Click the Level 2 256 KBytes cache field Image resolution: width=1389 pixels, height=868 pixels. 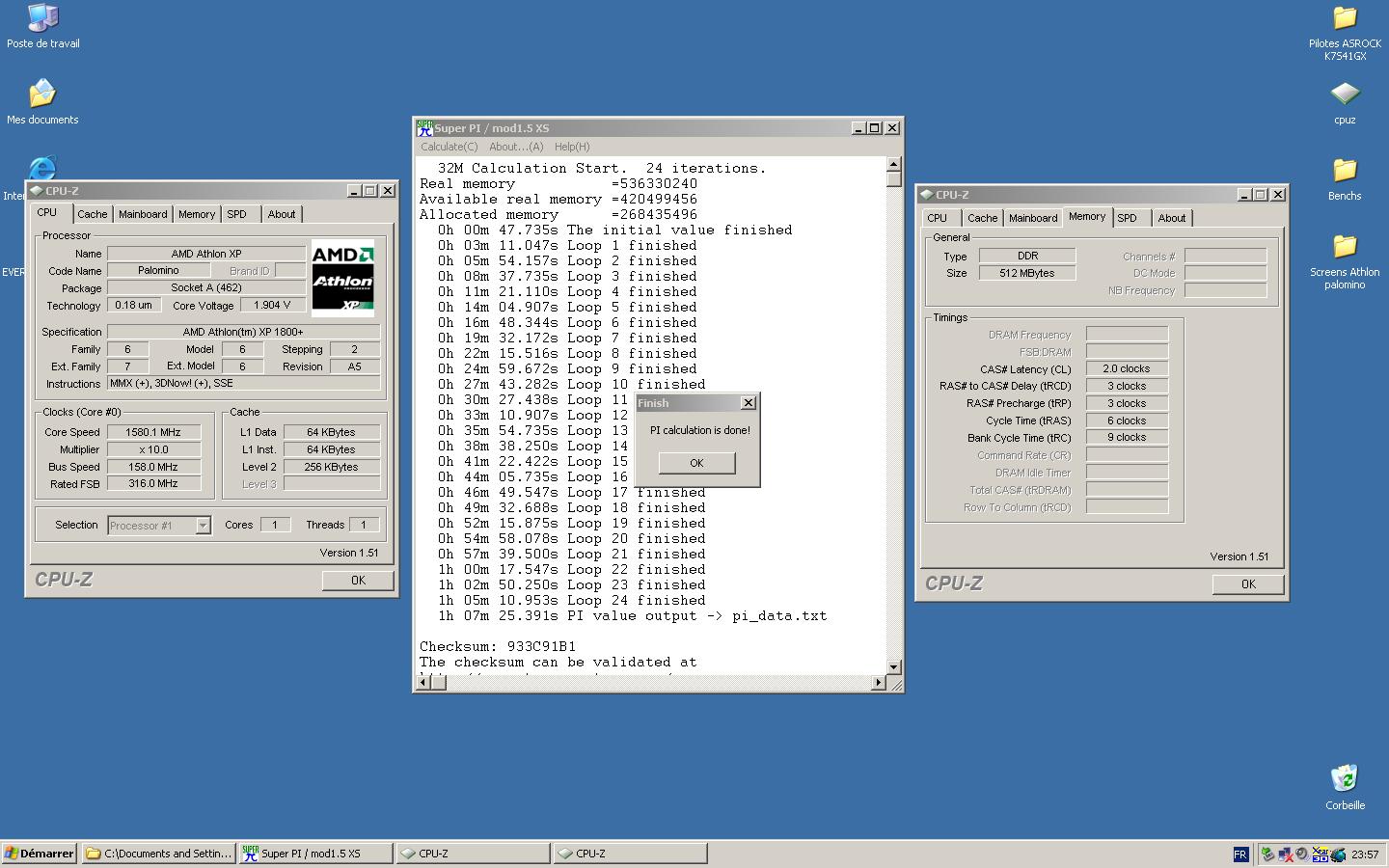tap(332, 467)
